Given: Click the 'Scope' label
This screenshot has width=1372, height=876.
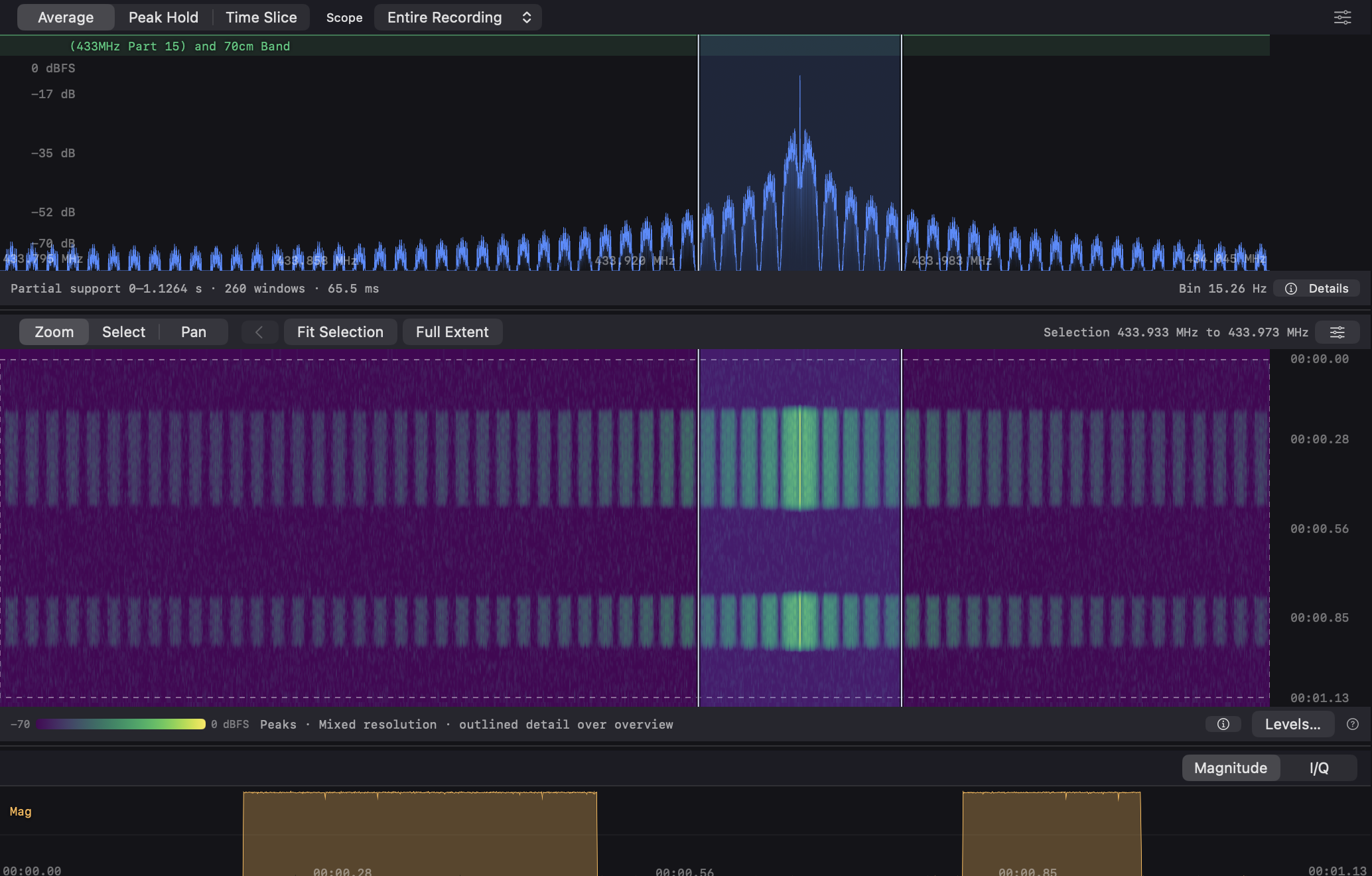Looking at the screenshot, I should 344,18.
